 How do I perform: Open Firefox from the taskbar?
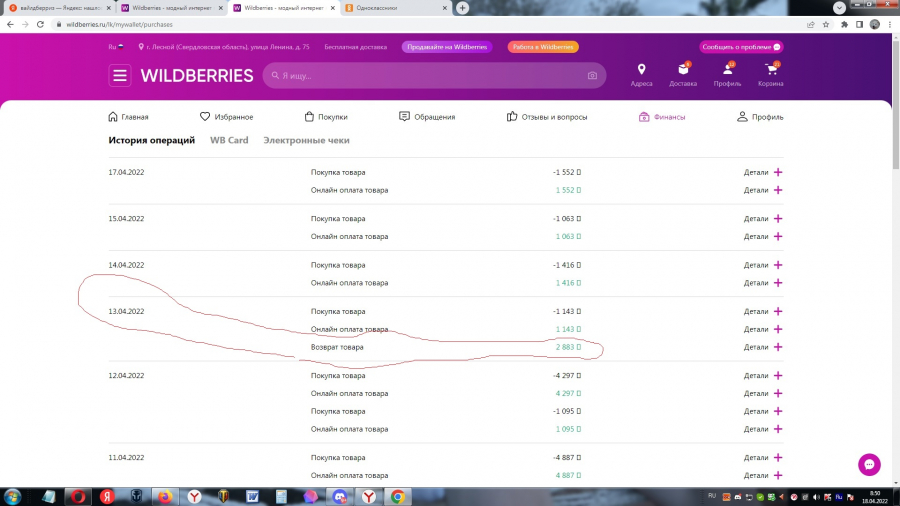(x=165, y=497)
